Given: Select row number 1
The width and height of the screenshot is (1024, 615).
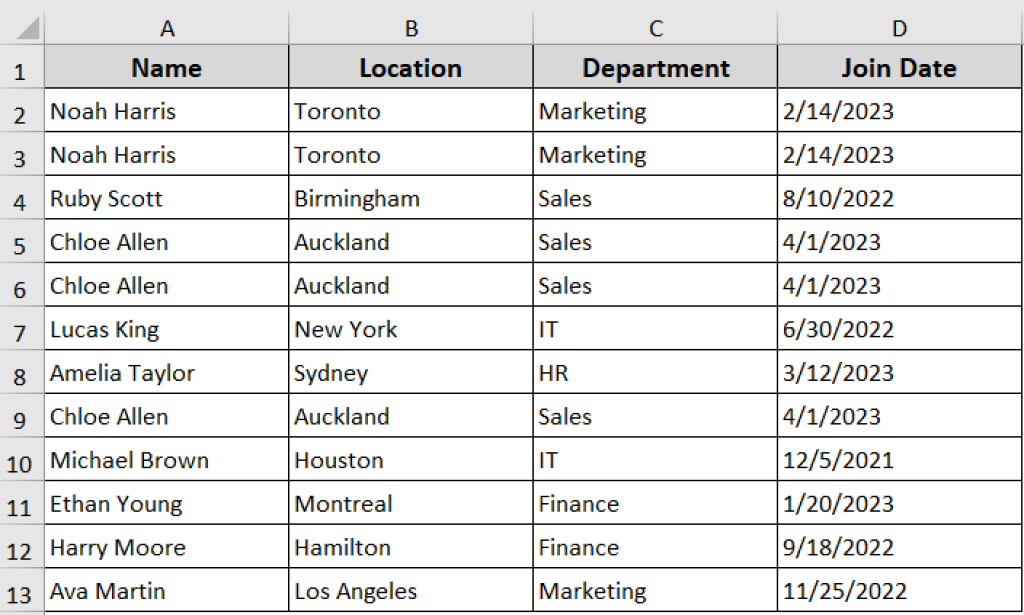Looking at the screenshot, I should [22, 67].
